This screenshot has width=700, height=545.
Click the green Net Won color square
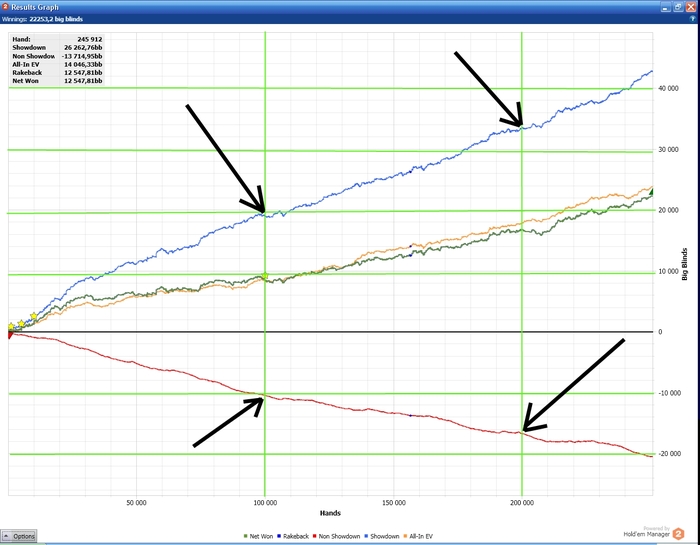pos(246,537)
